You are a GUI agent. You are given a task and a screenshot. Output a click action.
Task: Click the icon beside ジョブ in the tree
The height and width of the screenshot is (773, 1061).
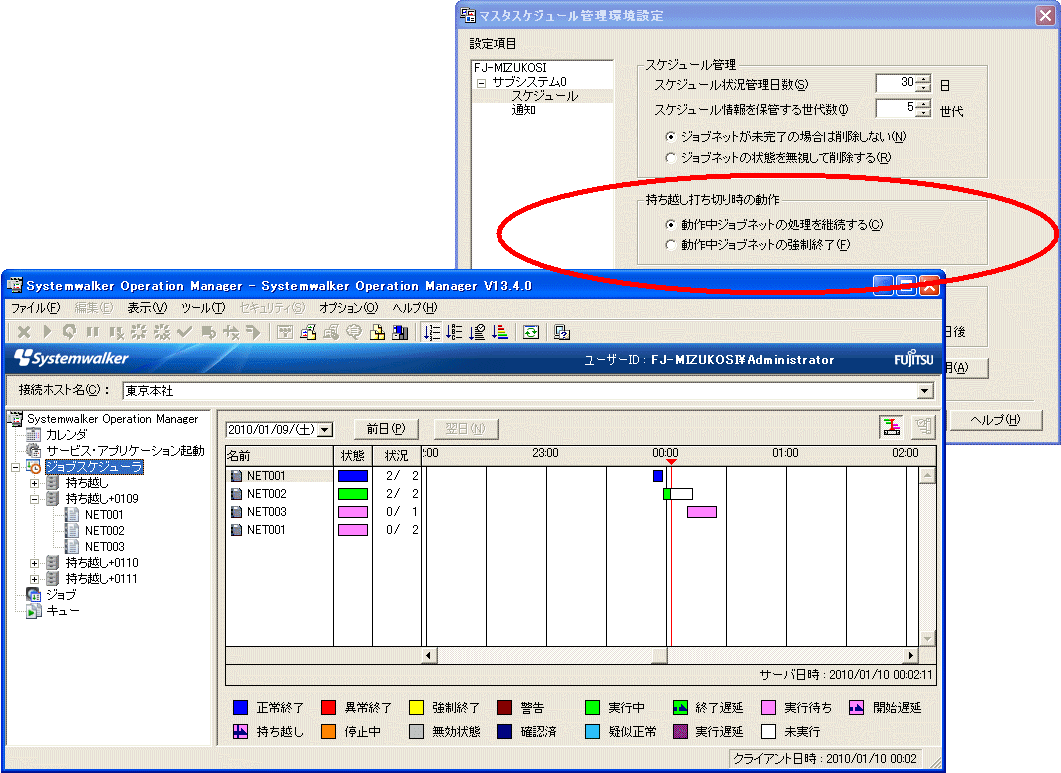pyautogui.click(x=33, y=595)
